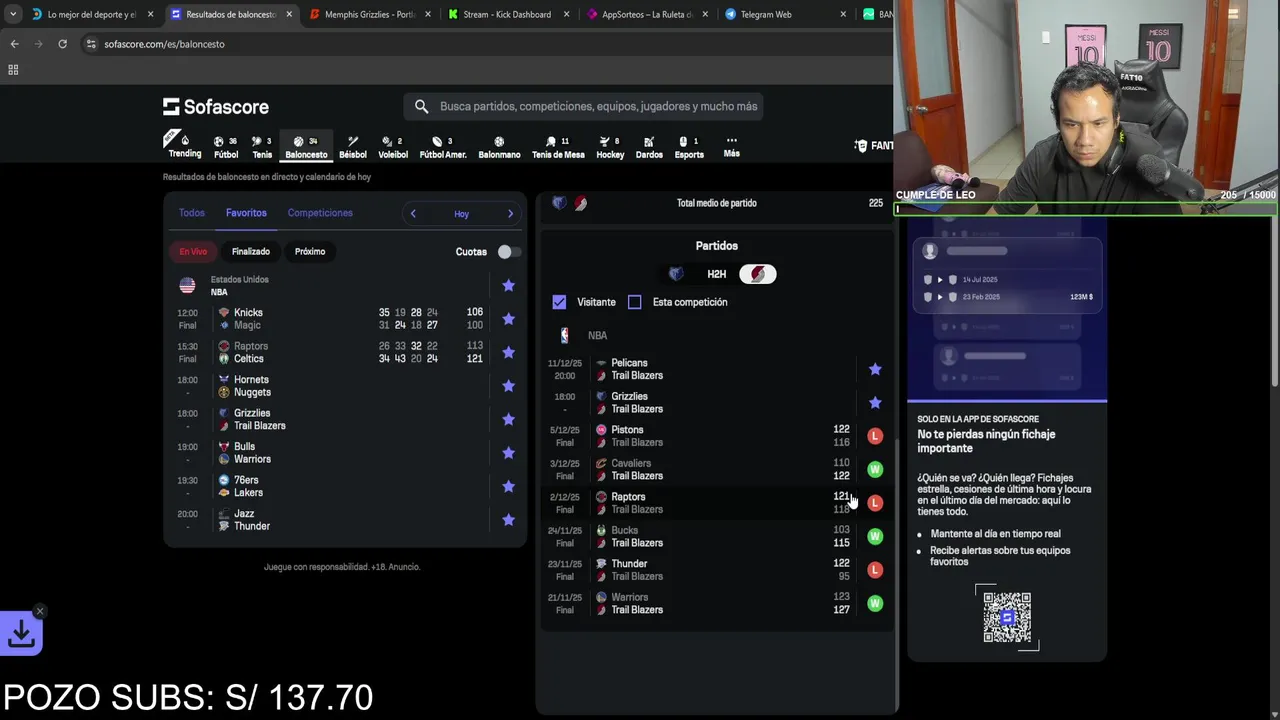
Task: Switch to Favoritos tab
Action: [x=246, y=213]
